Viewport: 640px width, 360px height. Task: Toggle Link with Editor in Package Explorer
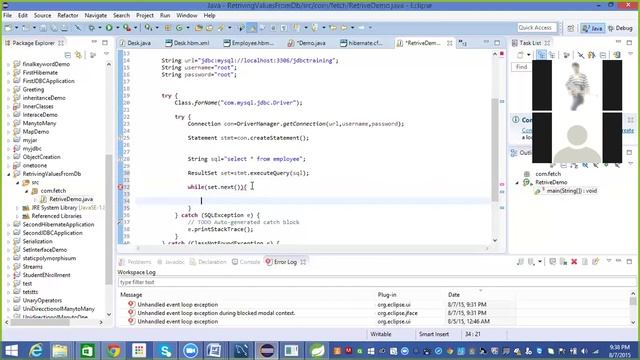coord(78,55)
